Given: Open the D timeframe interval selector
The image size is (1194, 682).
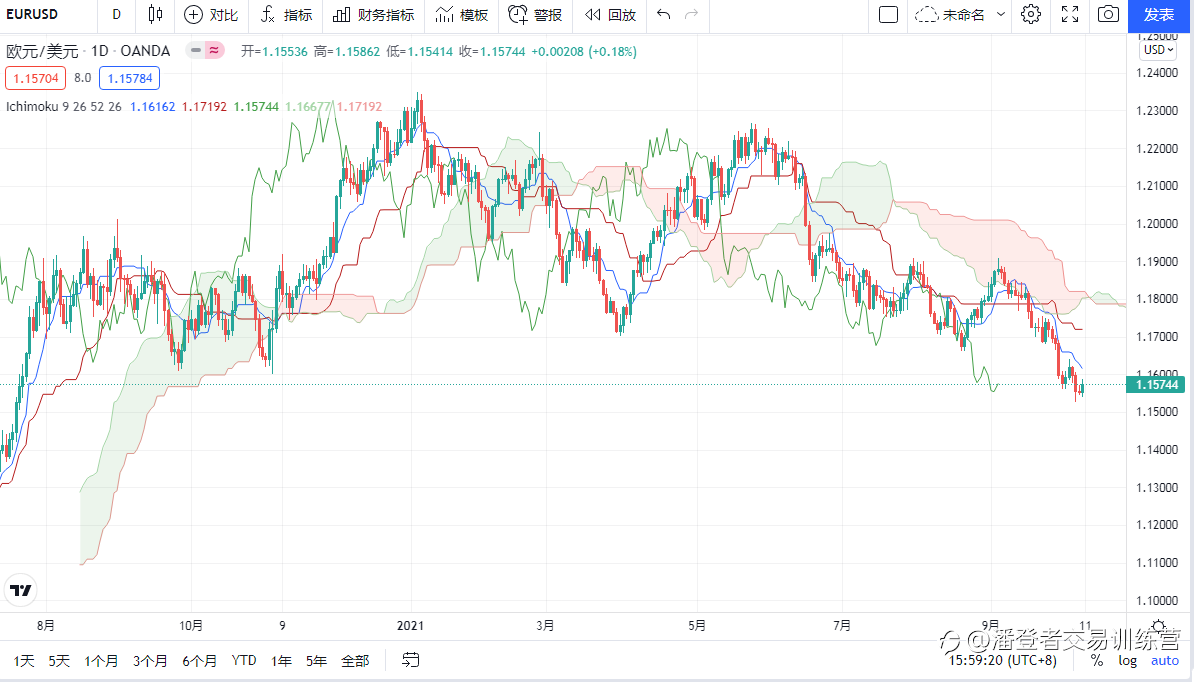Looking at the screenshot, I should [x=117, y=15].
